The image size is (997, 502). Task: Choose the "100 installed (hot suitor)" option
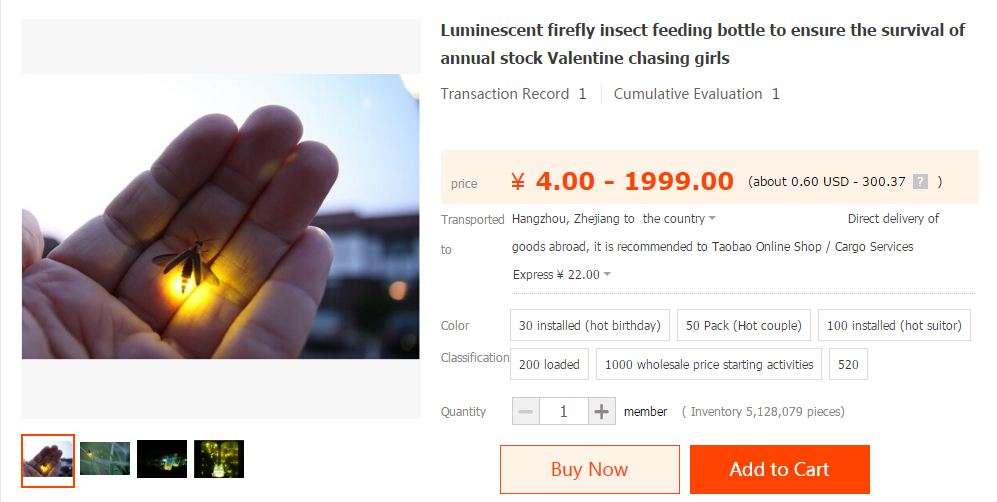tap(894, 325)
